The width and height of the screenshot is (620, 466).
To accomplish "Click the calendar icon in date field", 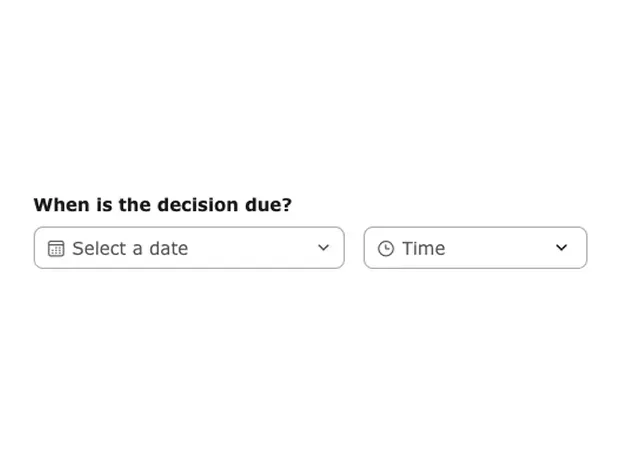I will (56, 248).
